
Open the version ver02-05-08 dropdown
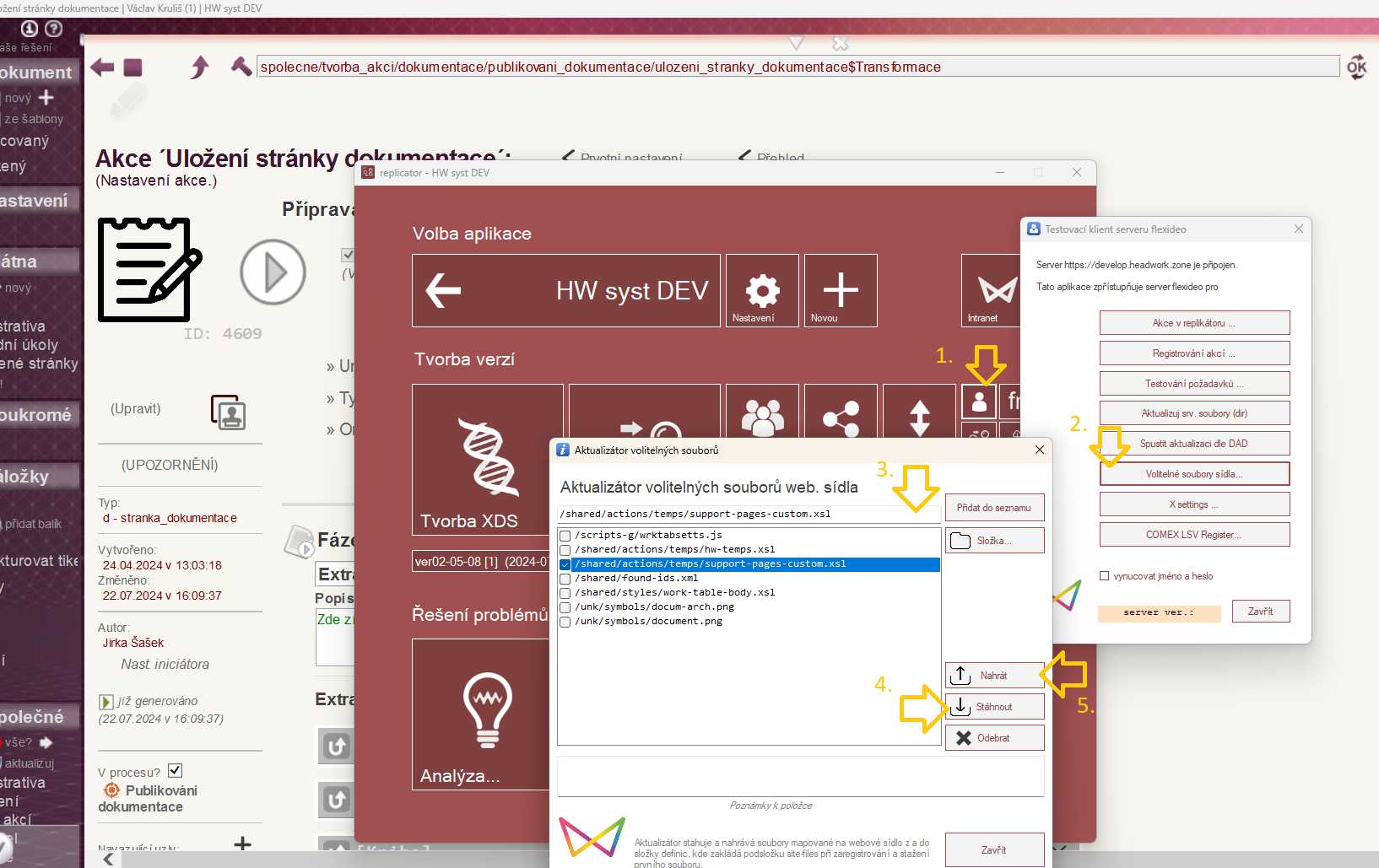click(x=481, y=562)
